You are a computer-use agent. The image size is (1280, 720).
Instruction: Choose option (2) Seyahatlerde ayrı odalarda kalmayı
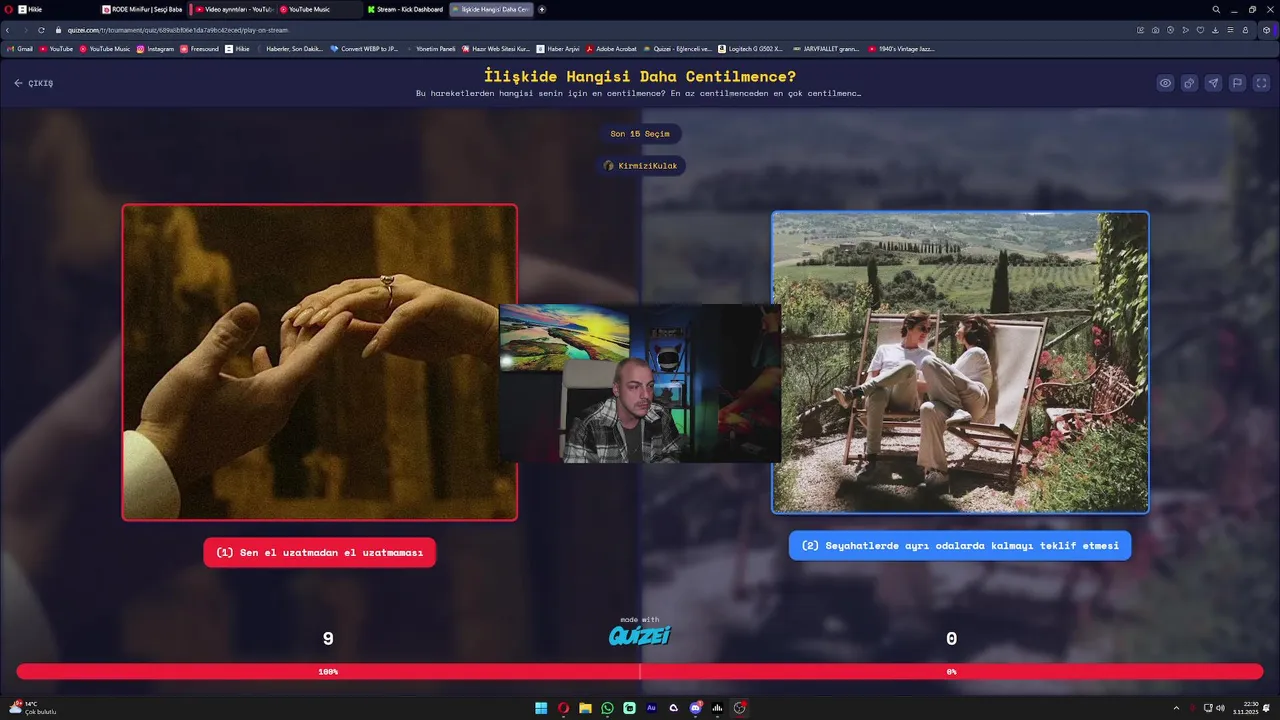(960, 546)
